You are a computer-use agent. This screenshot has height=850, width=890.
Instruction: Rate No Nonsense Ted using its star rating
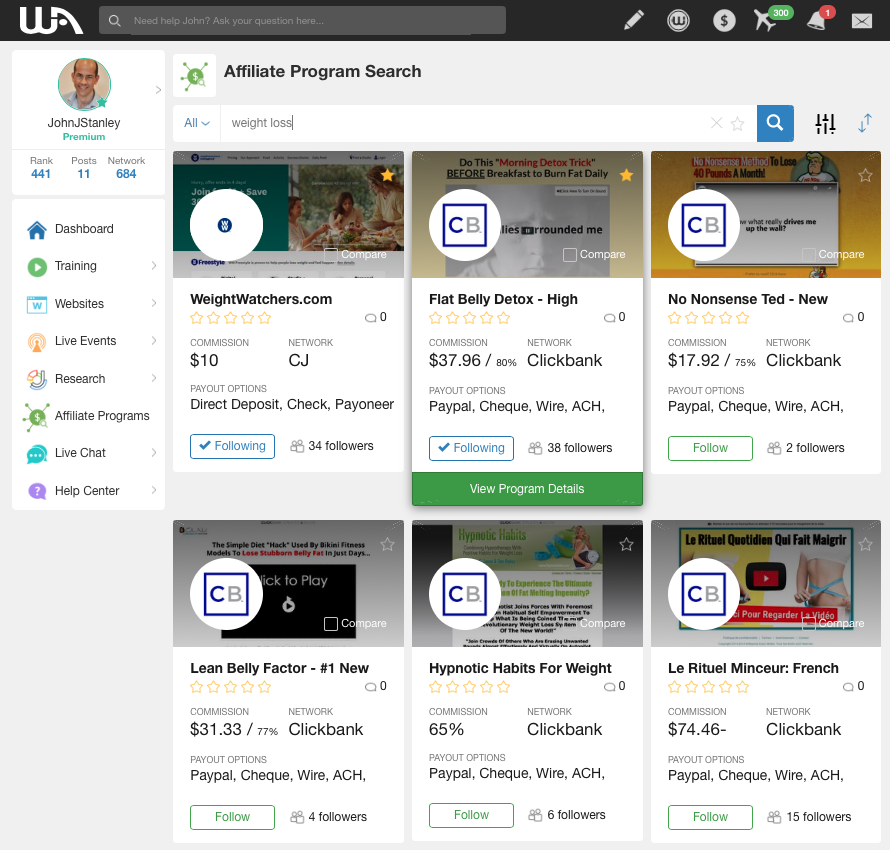pos(708,318)
